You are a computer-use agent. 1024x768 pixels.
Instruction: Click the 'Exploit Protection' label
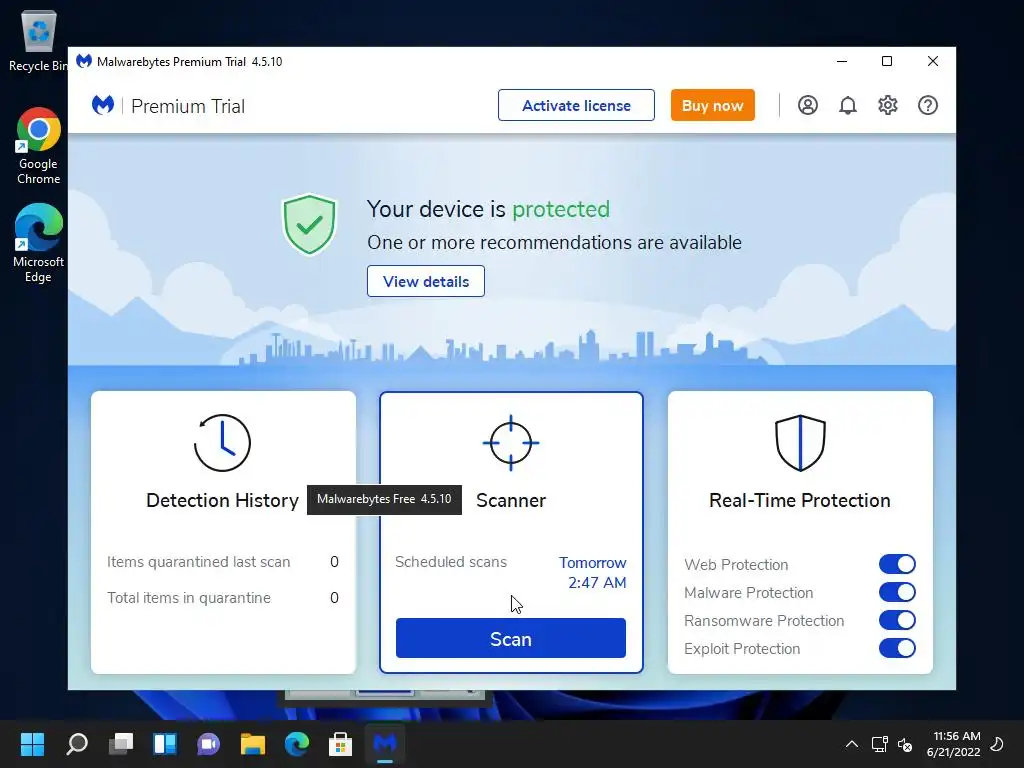click(742, 648)
